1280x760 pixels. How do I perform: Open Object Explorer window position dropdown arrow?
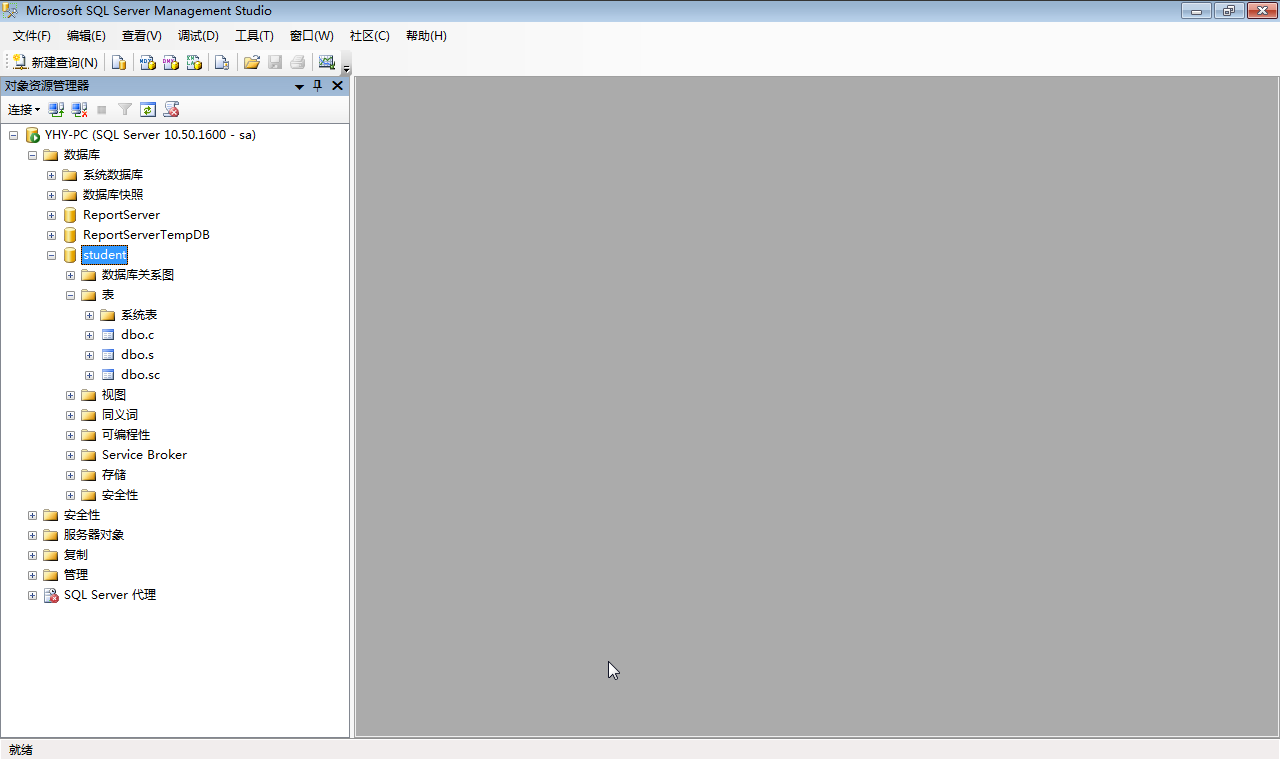coord(299,86)
